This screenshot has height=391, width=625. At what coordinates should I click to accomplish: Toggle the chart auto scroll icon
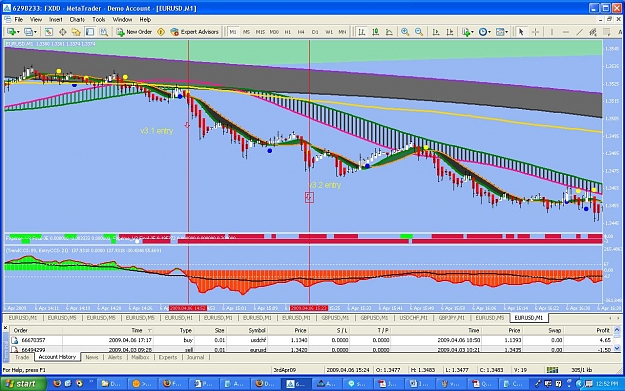click(x=436, y=32)
